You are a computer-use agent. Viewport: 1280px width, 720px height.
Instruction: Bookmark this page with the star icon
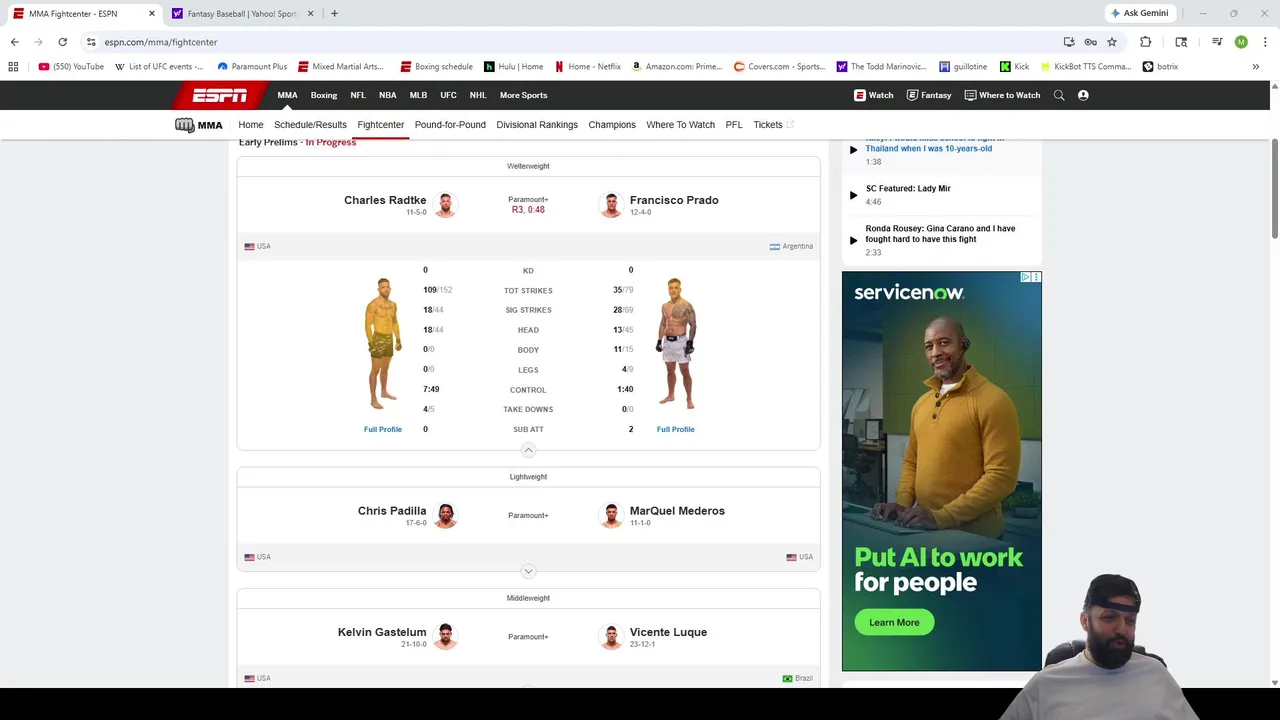tap(1111, 42)
